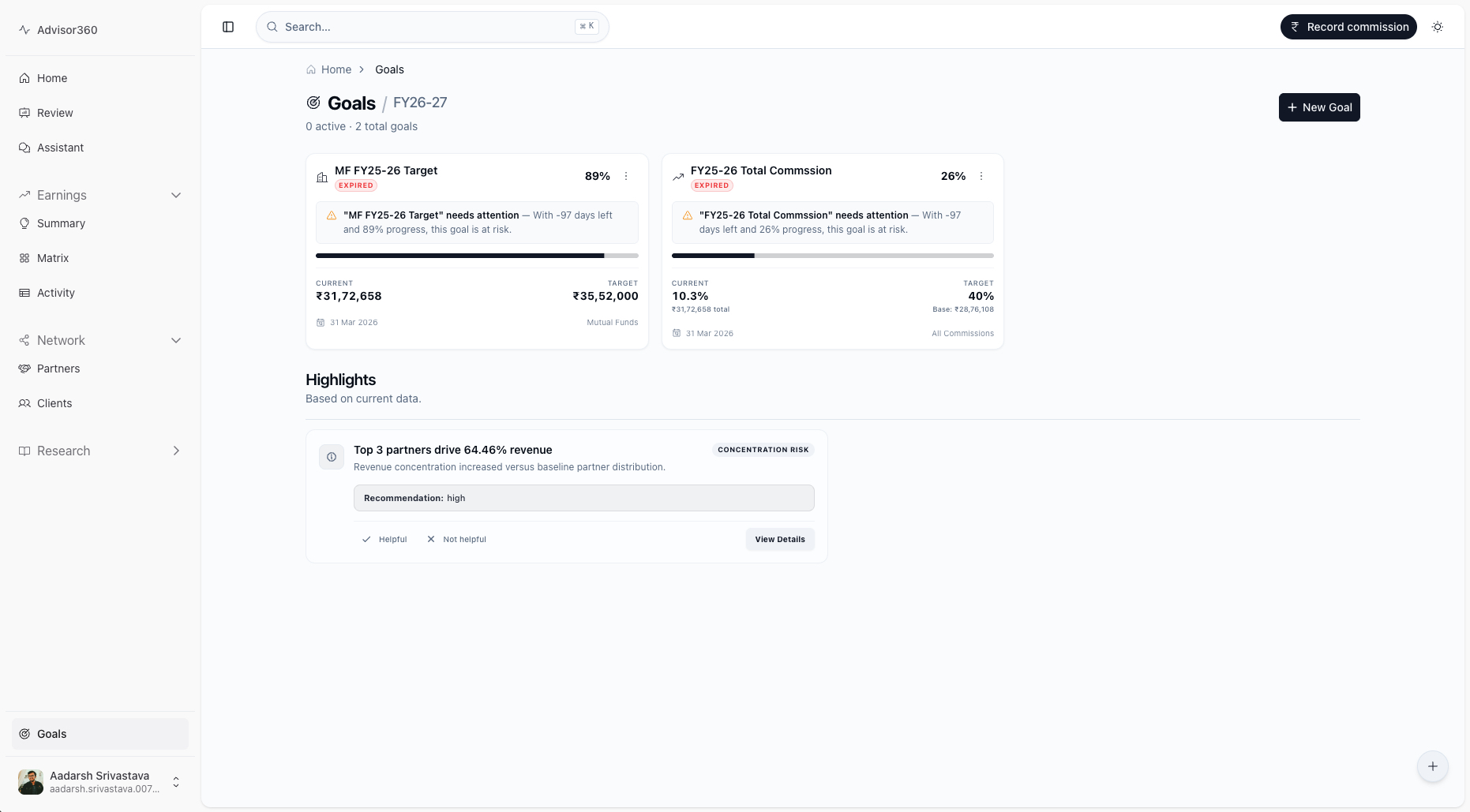Open Clients under Network
1470x812 pixels.
click(100, 403)
